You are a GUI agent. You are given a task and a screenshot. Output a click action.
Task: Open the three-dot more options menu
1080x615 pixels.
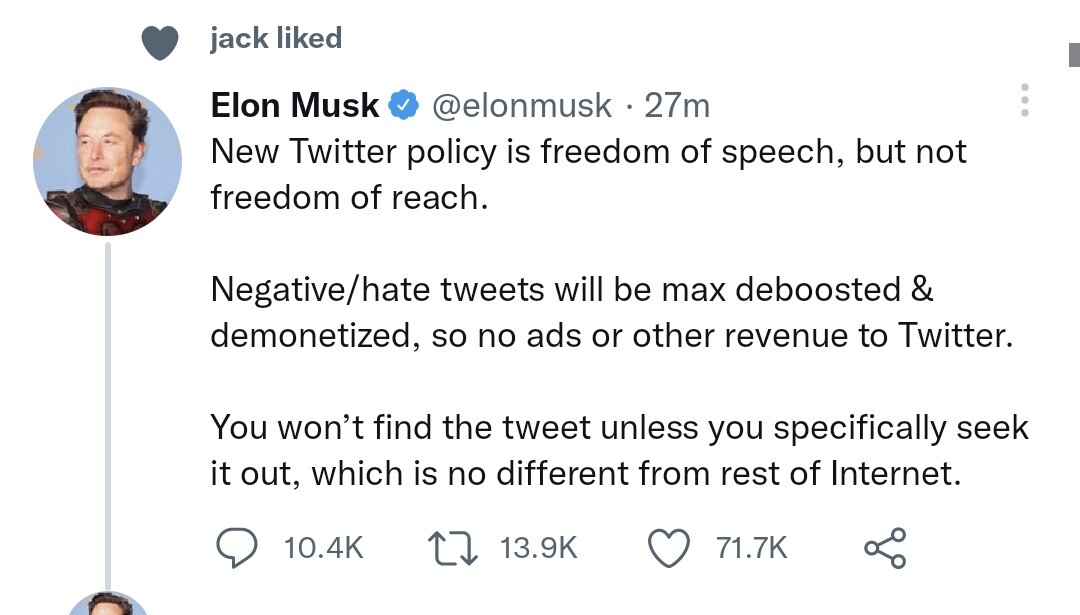click(1023, 101)
